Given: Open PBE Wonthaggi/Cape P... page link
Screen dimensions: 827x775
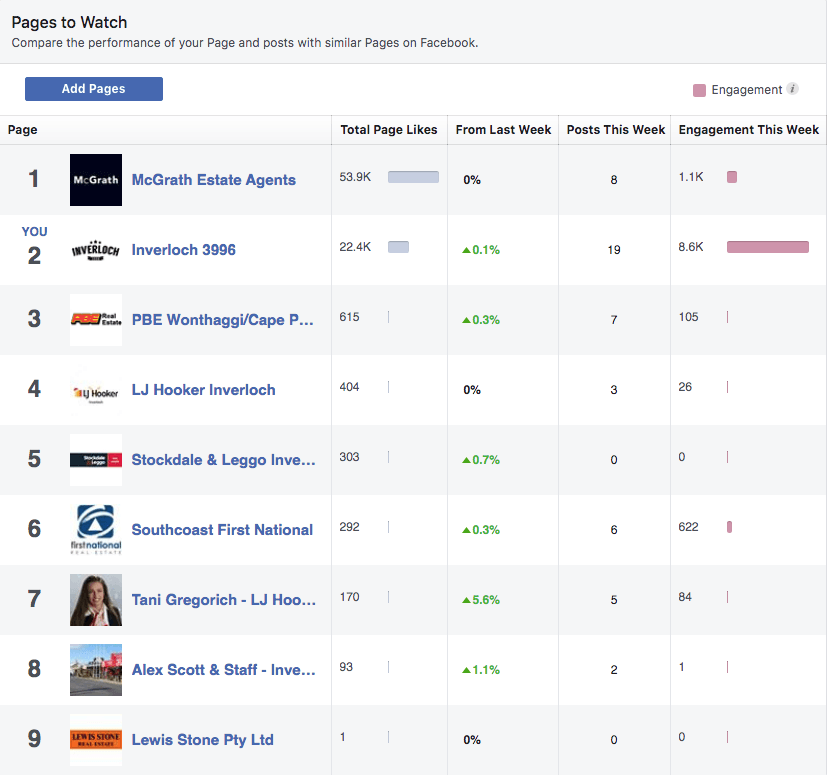Looking at the screenshot, I should (x=223, y=320).
